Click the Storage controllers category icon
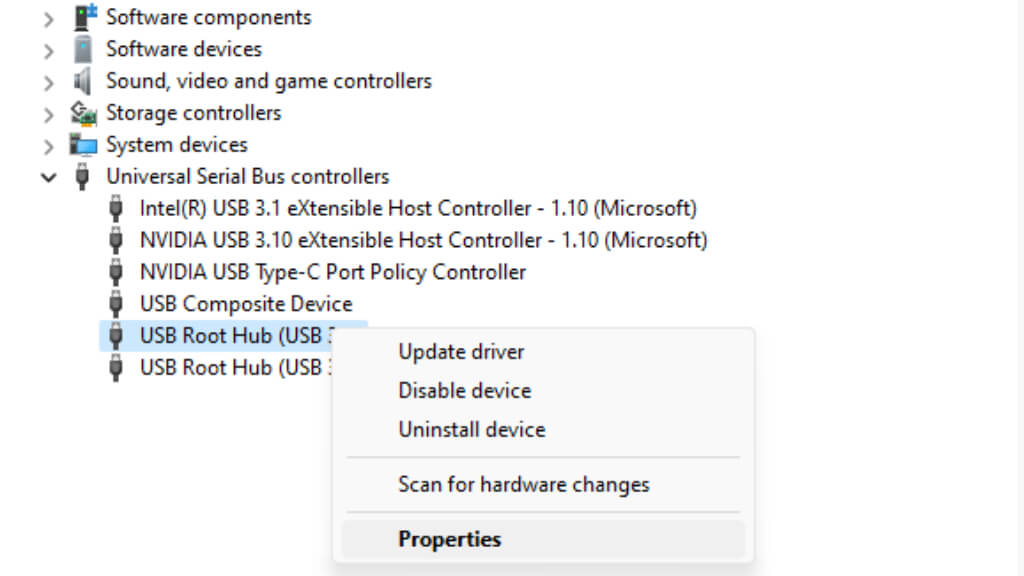Image resolution: width=1024 pixels, height=576 pixels. tap(83, 113)
